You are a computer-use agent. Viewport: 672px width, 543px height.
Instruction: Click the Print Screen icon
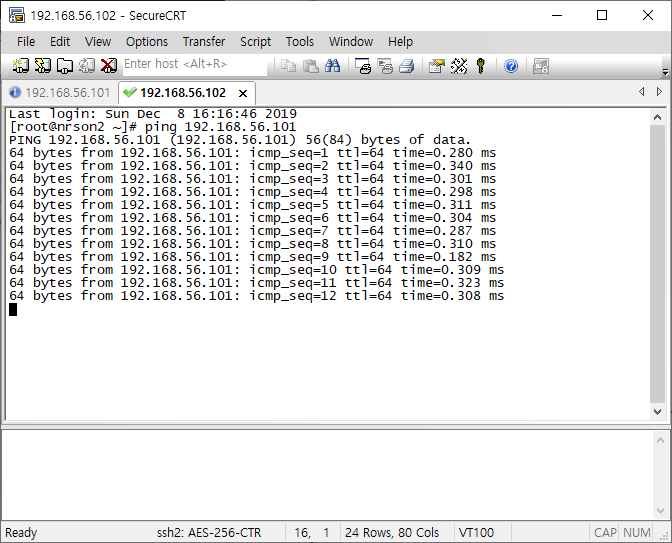[x=363, y=66]
